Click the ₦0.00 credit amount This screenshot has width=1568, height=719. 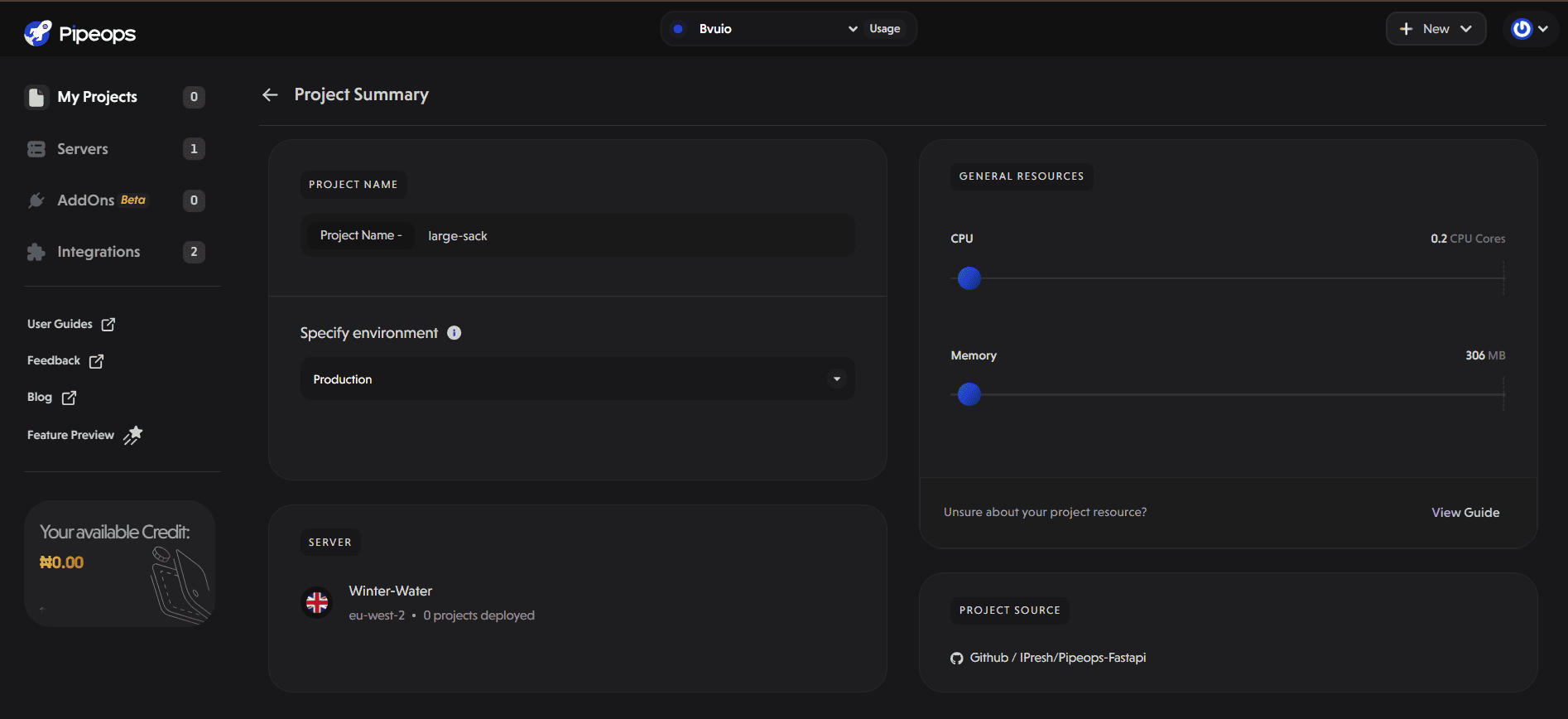pyautogui.click(x=61, y=562)
